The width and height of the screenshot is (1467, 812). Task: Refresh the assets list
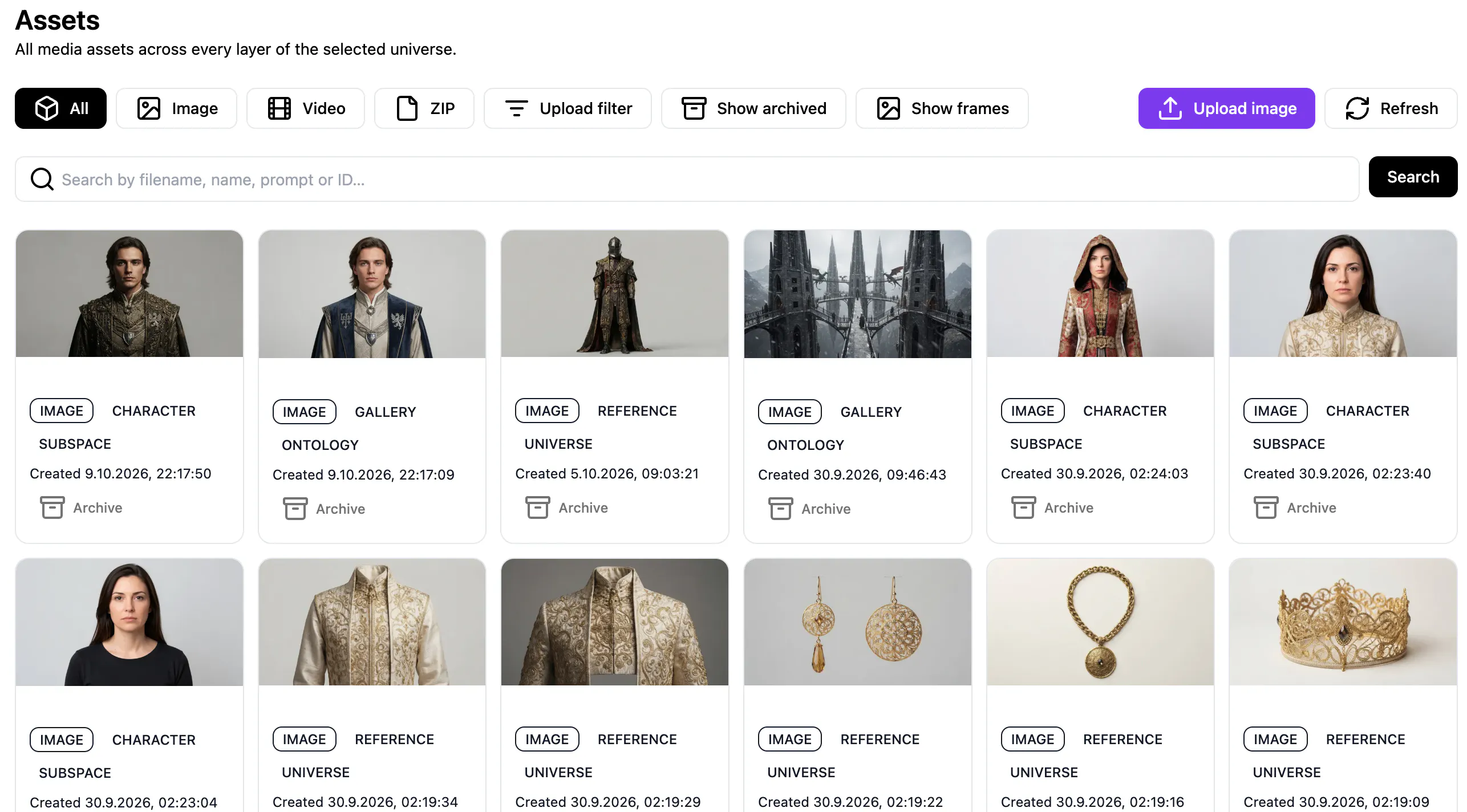pyautogui.click(x=1391, y=108)
